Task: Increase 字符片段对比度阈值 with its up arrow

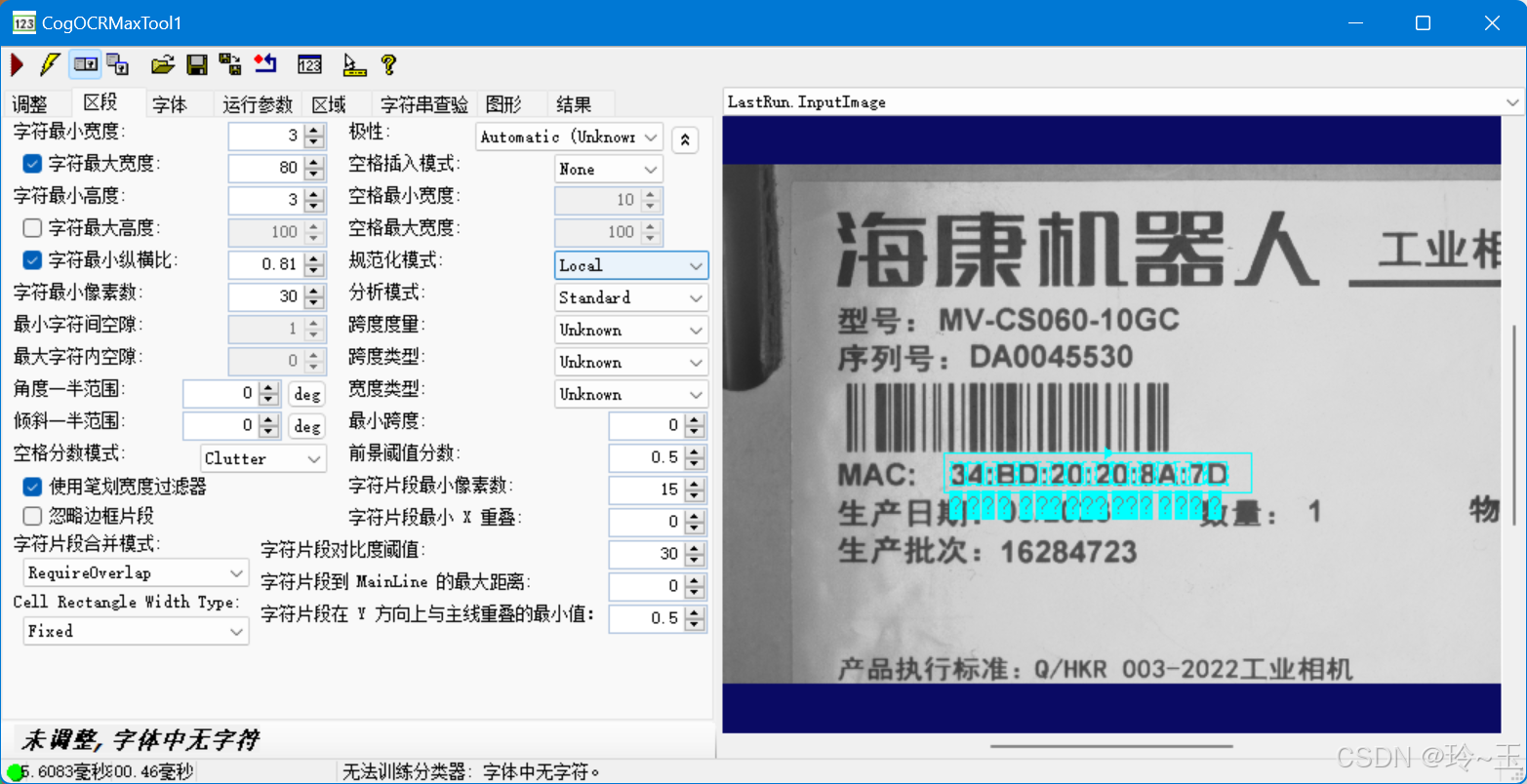Action: click(x=694, y=548)
